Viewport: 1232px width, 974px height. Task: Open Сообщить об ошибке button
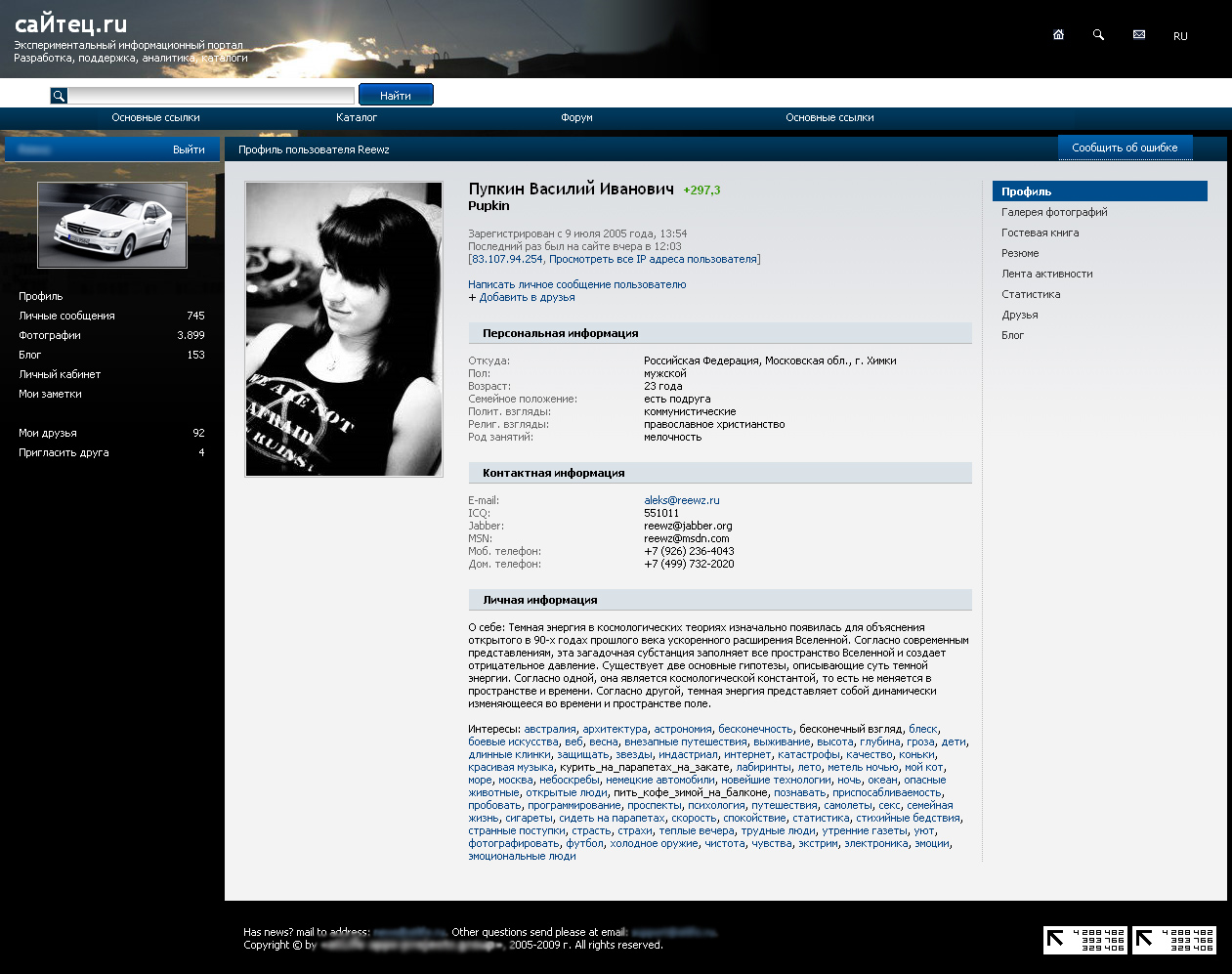pos(1125,148)
